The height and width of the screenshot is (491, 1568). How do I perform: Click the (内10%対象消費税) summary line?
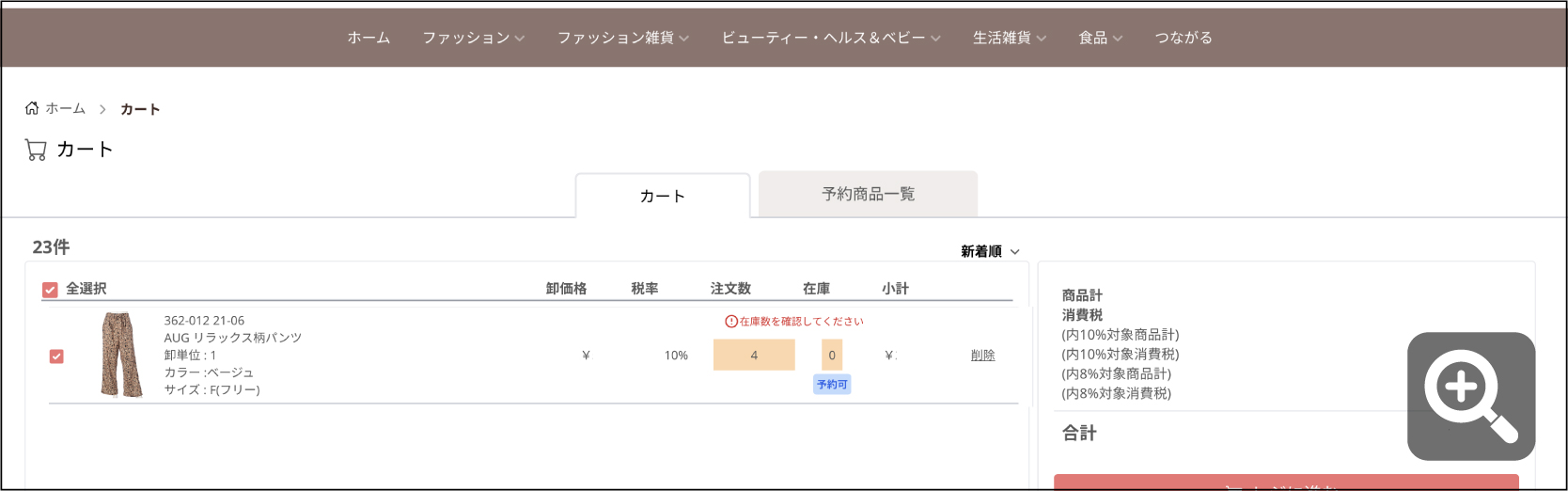coord(1121,355)
